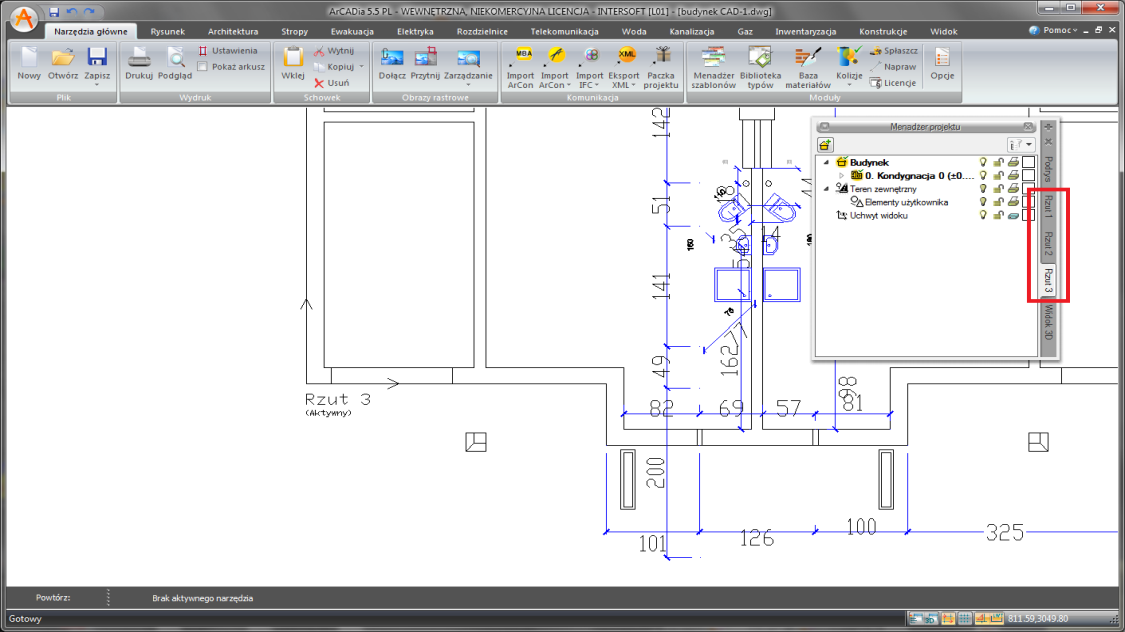Open Opcje options dialog
This screenshot has height=632, width=1125.
pyautogui.click(x=942, y=63)
